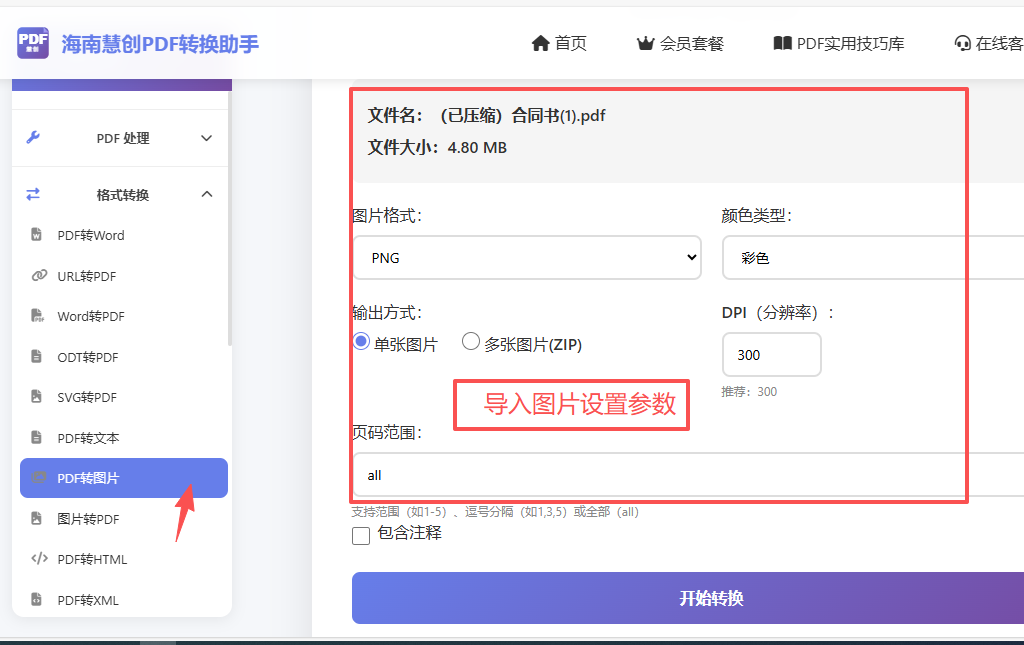Click the 开始转换 button
The height and width of the screenshot is (645, 1024).
[x=688, y=598]
